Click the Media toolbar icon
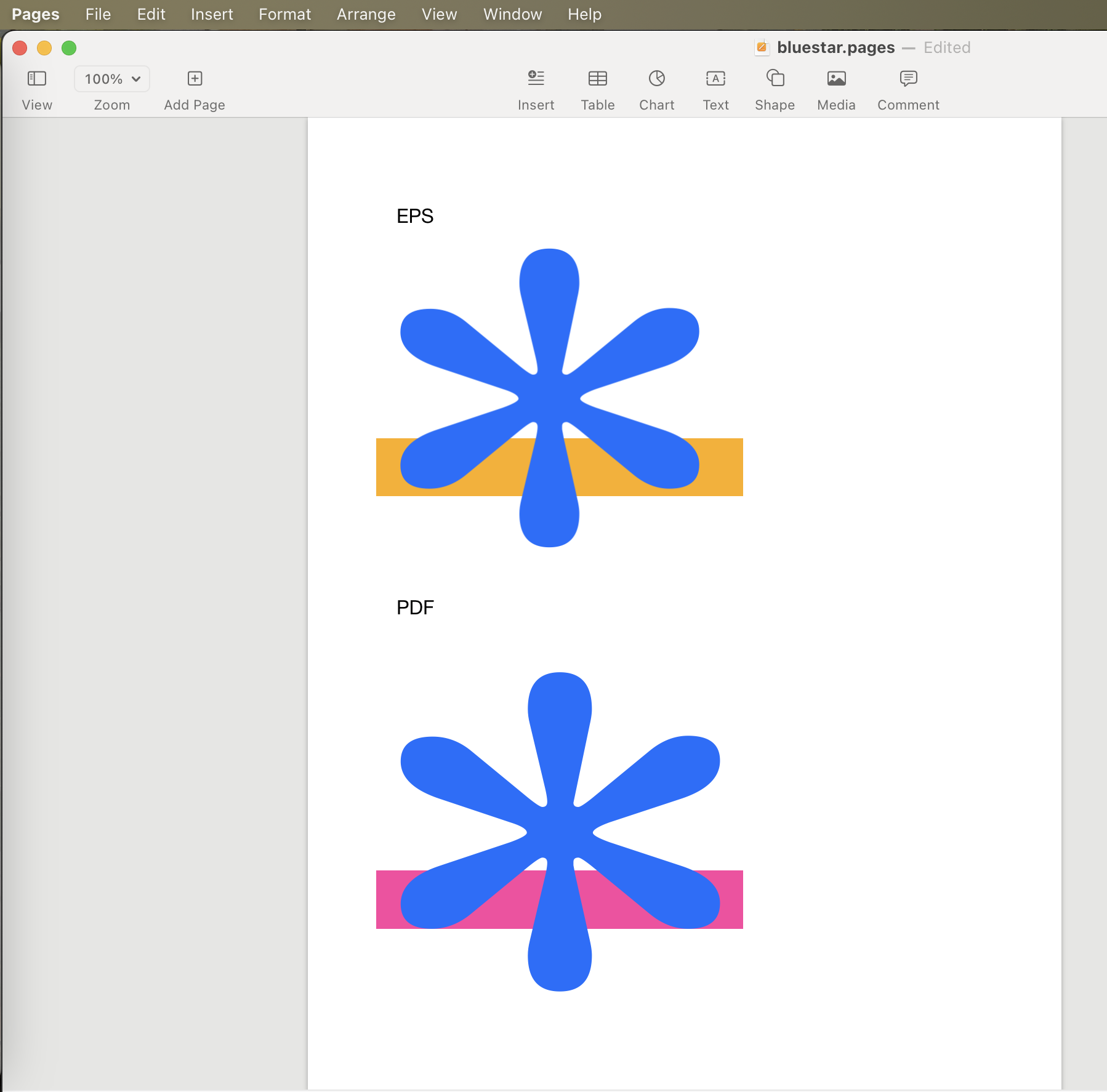 pyautogui.click(x=836, y=78)
